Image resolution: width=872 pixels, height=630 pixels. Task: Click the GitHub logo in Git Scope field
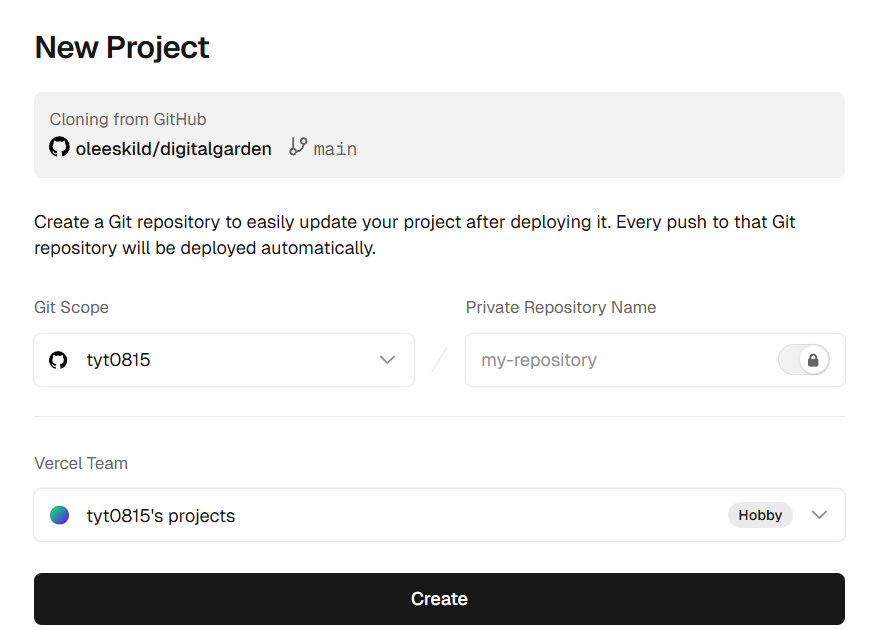(x=59, y=360)
